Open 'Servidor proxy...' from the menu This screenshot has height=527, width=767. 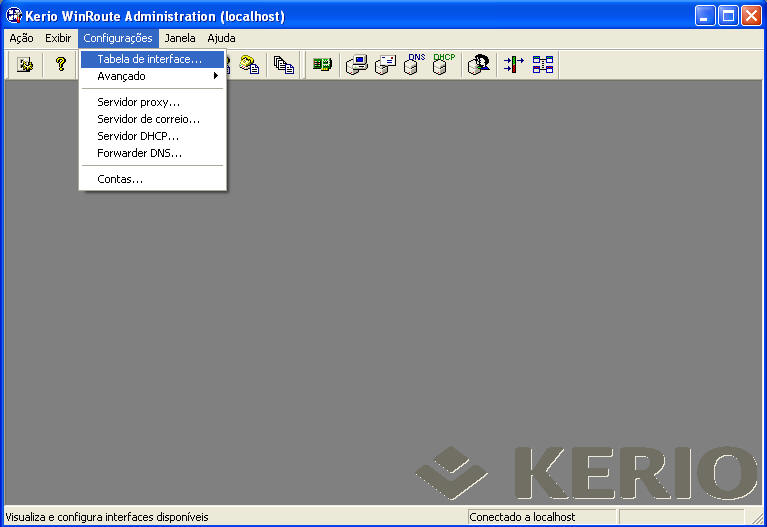click(x=138, y=102)
